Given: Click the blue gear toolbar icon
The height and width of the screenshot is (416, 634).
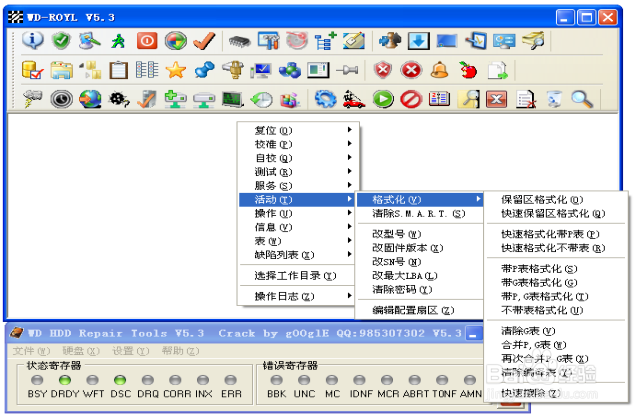Looking at the screenshot, I should point(325,99).
